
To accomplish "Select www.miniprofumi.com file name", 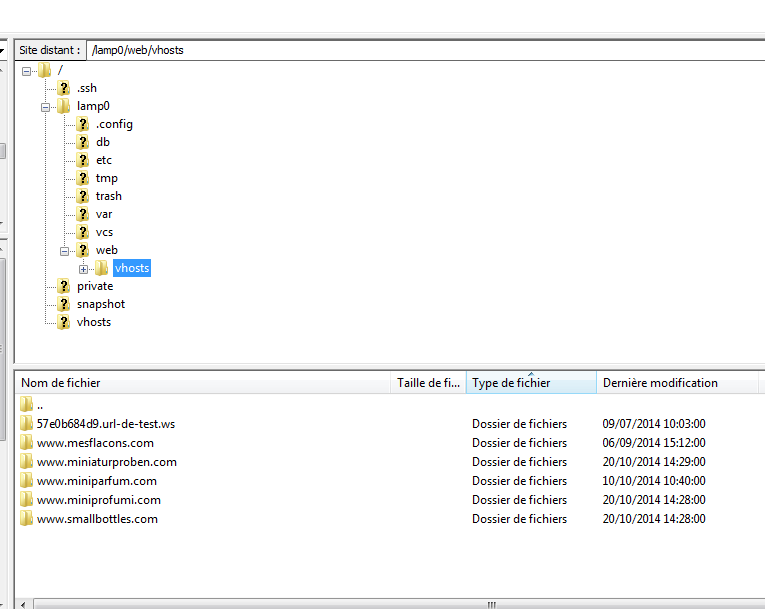I will [99, 500].
